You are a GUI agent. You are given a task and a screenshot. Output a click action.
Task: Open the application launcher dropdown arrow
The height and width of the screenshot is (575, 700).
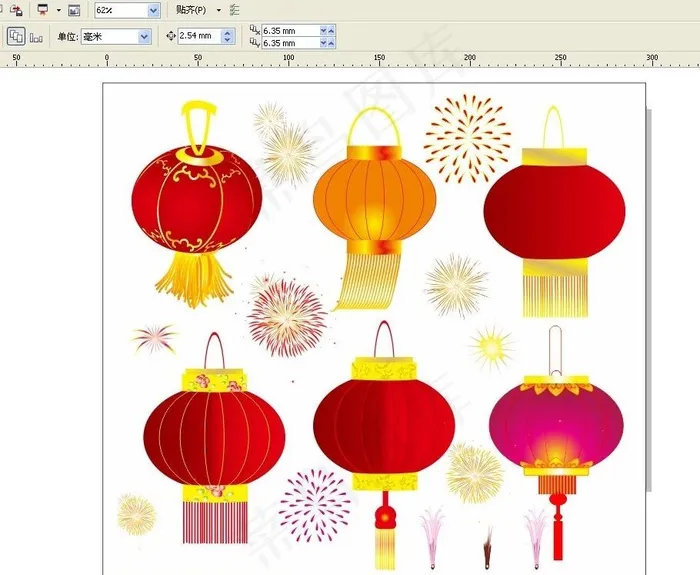(x=58, y=10)
